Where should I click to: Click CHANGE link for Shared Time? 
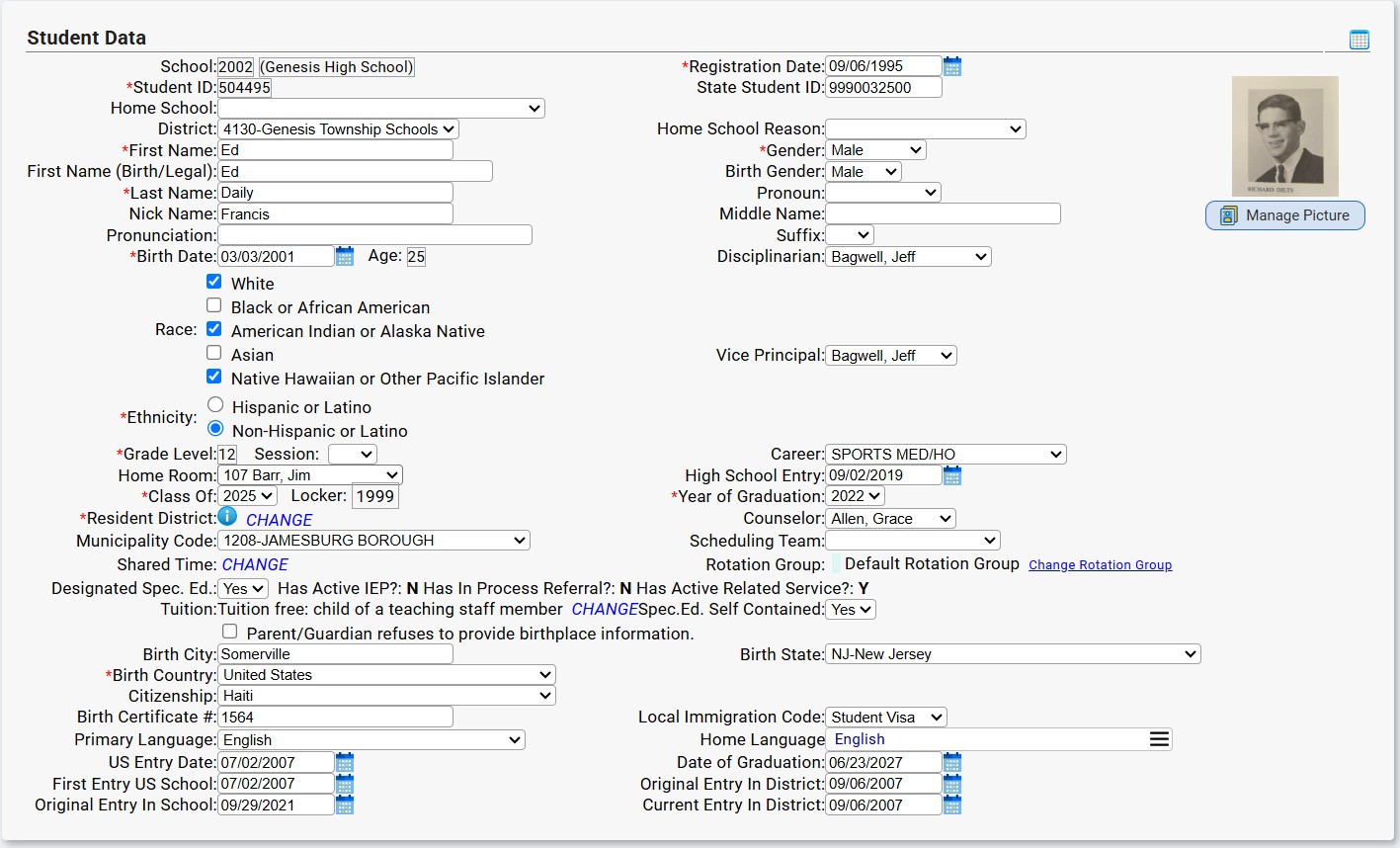tap(255, 564)
